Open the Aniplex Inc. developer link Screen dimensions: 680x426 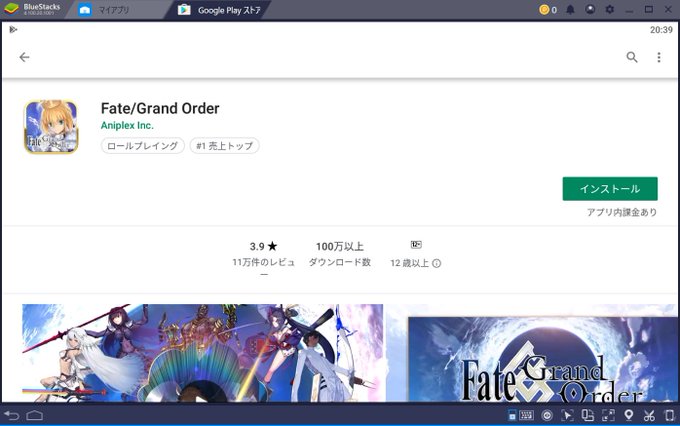[127, 125]
